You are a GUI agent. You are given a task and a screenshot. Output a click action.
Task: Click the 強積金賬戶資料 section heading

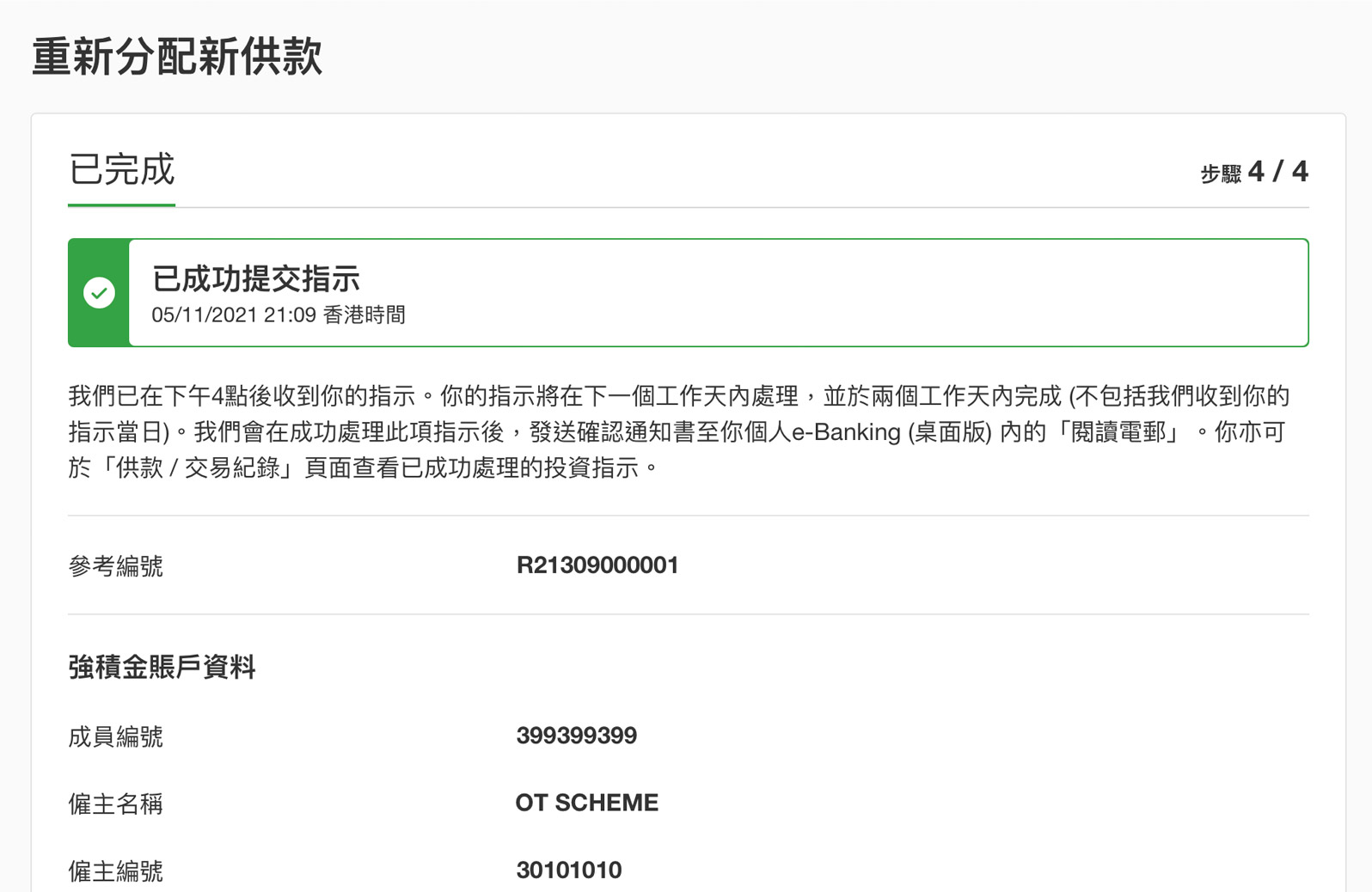point(162,667)
